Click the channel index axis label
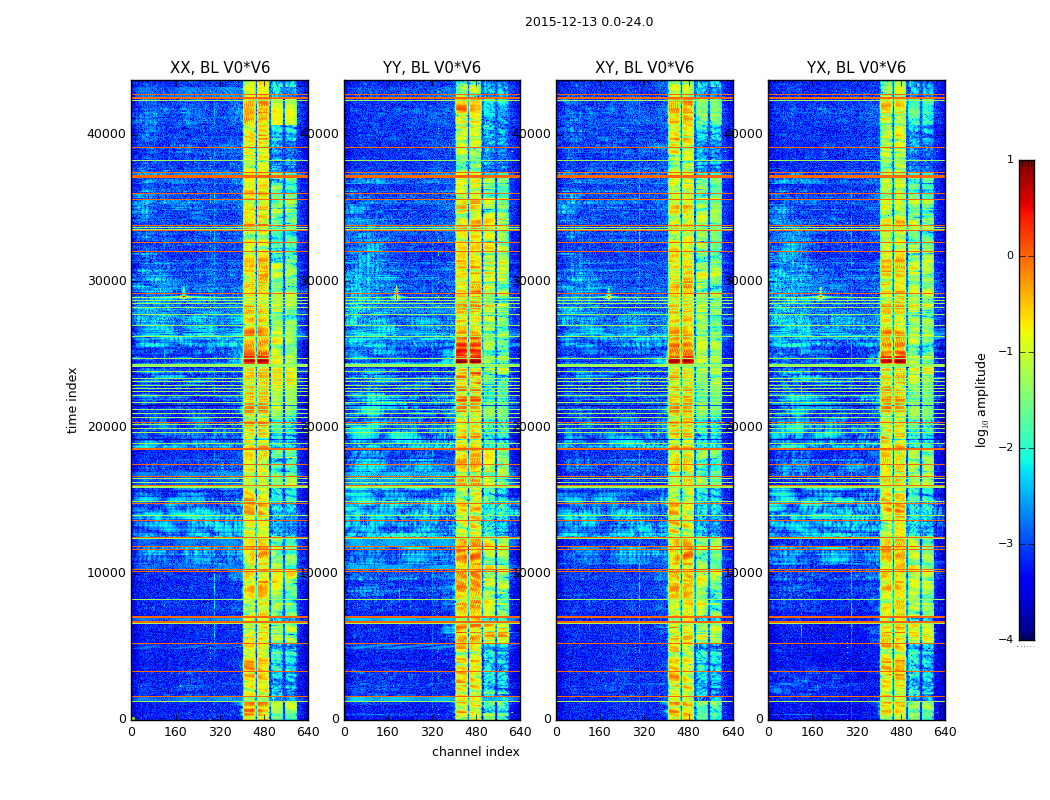Image resolution: width=1050 pixels, height=800 pixels. point(475,752)
